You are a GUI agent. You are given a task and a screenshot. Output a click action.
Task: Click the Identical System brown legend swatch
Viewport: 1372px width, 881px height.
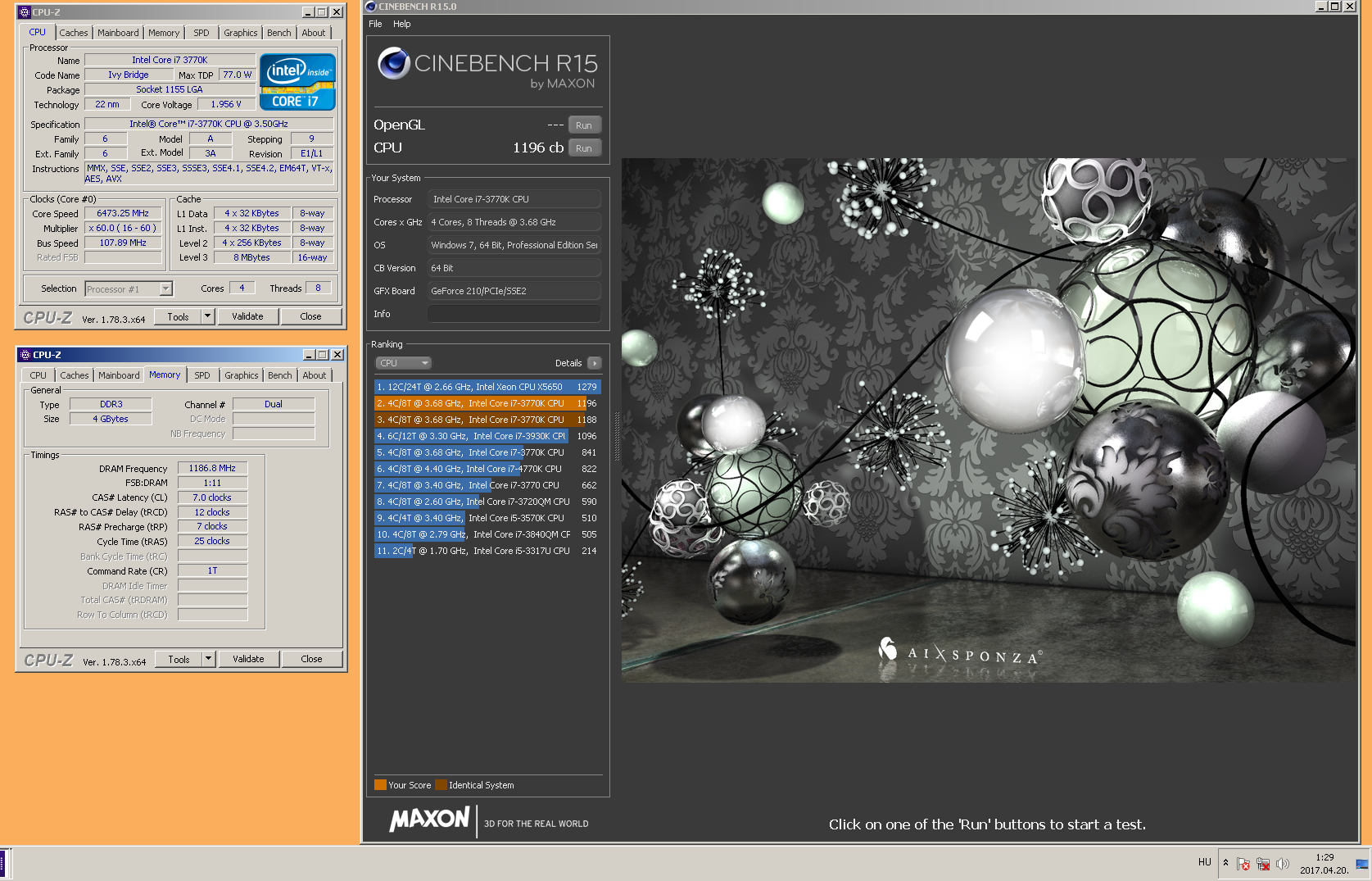pos(441,784)
